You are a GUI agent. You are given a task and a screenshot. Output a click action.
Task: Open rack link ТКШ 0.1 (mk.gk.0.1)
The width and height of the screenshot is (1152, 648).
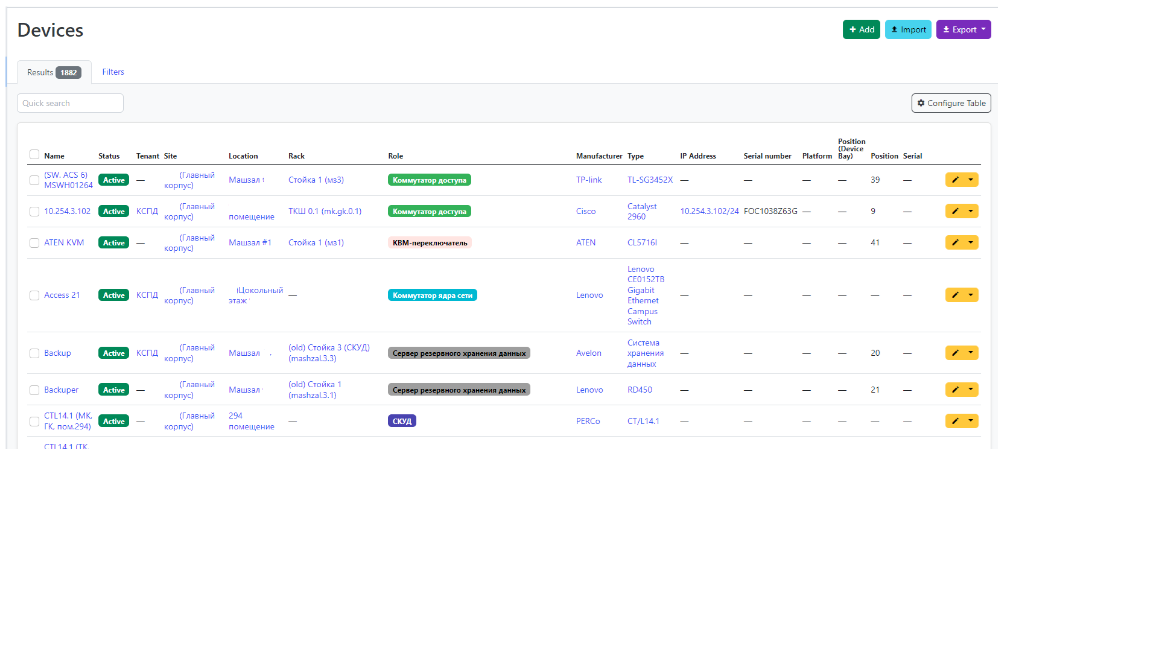coord(325,212)
